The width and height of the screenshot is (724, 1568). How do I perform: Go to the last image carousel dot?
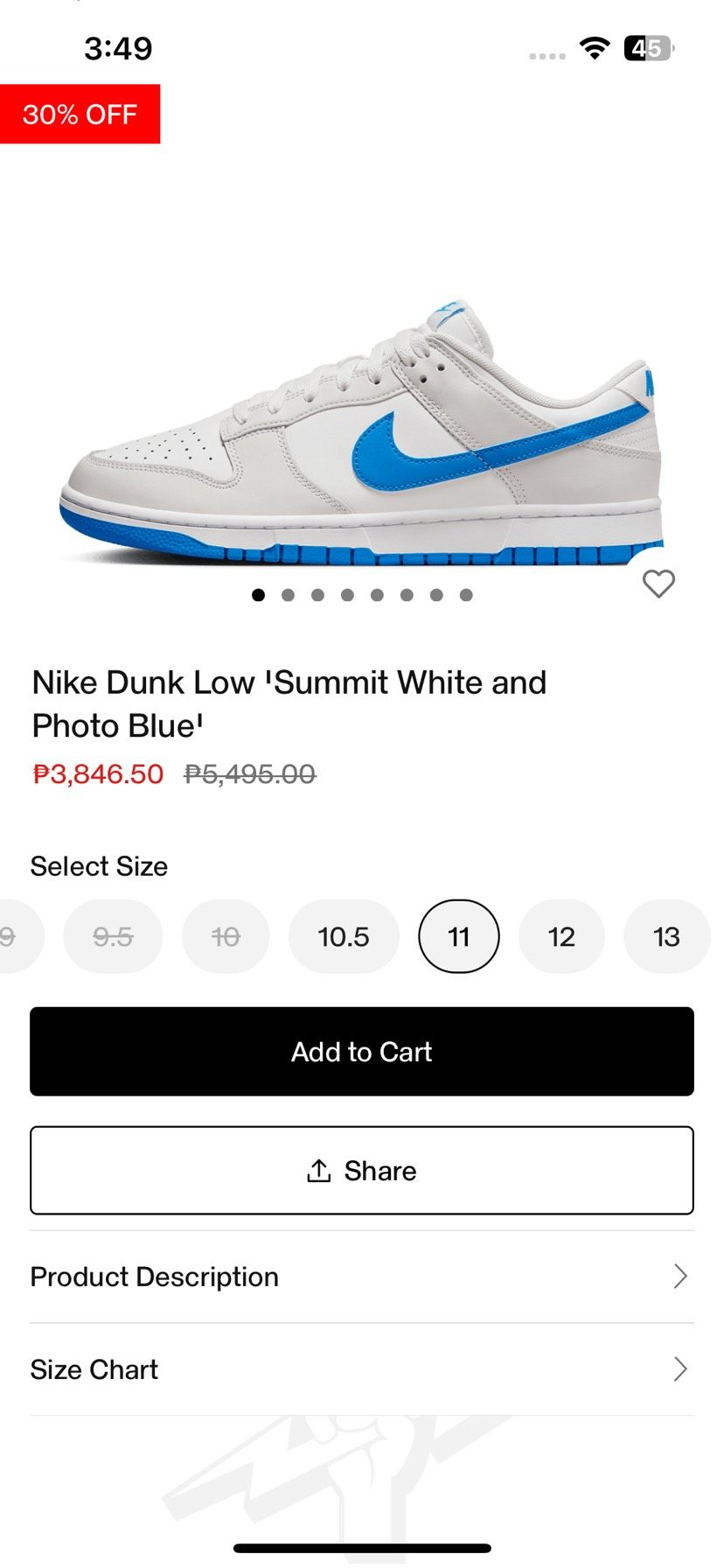tap(466, 595)
